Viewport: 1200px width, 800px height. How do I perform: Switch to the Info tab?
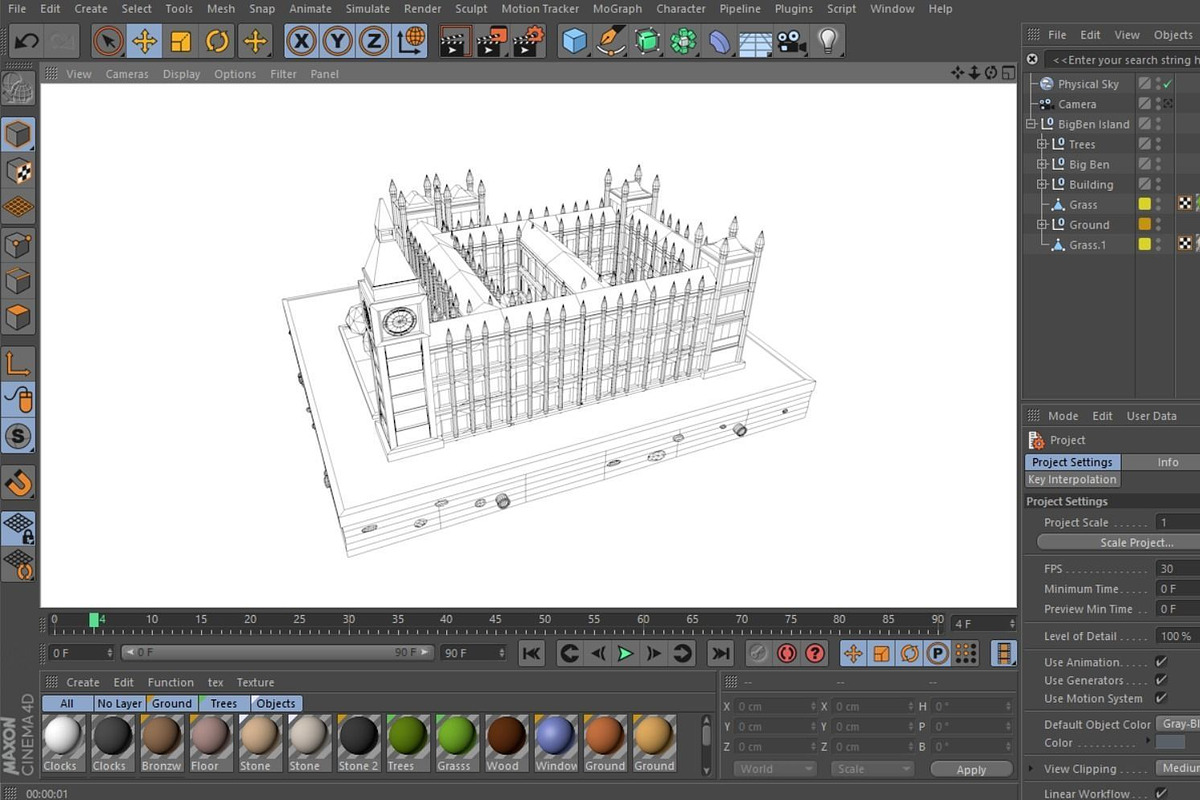tap(1168, 462)
